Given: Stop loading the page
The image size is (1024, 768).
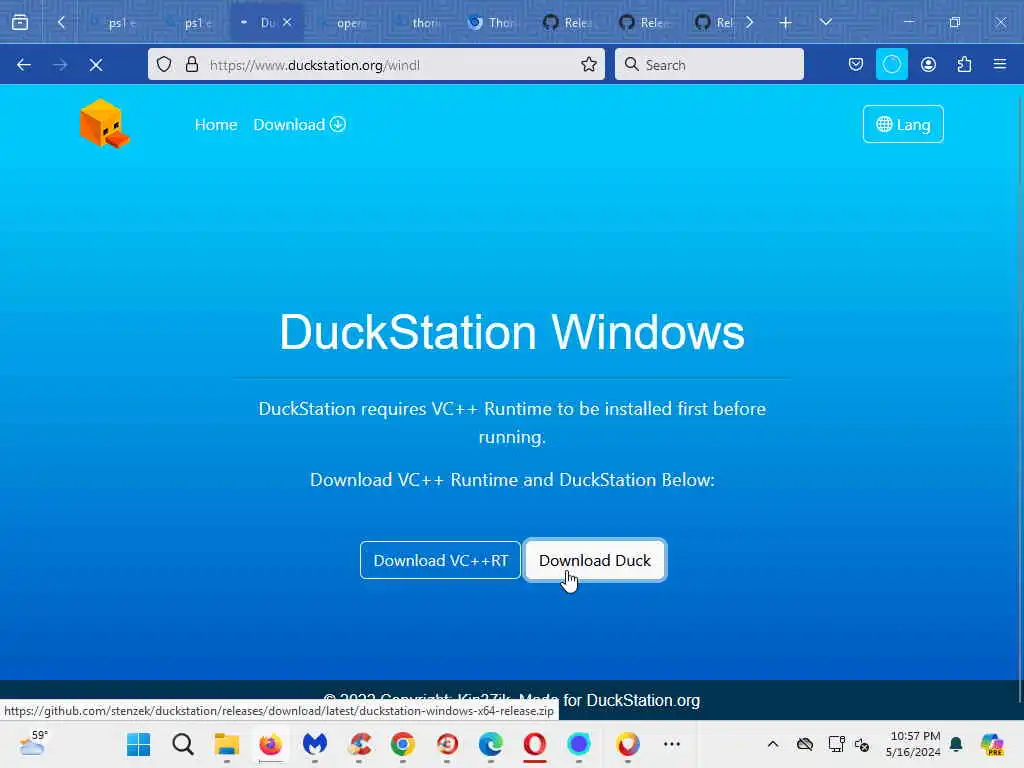Looking at the screenshot, I should pos(96,65).
